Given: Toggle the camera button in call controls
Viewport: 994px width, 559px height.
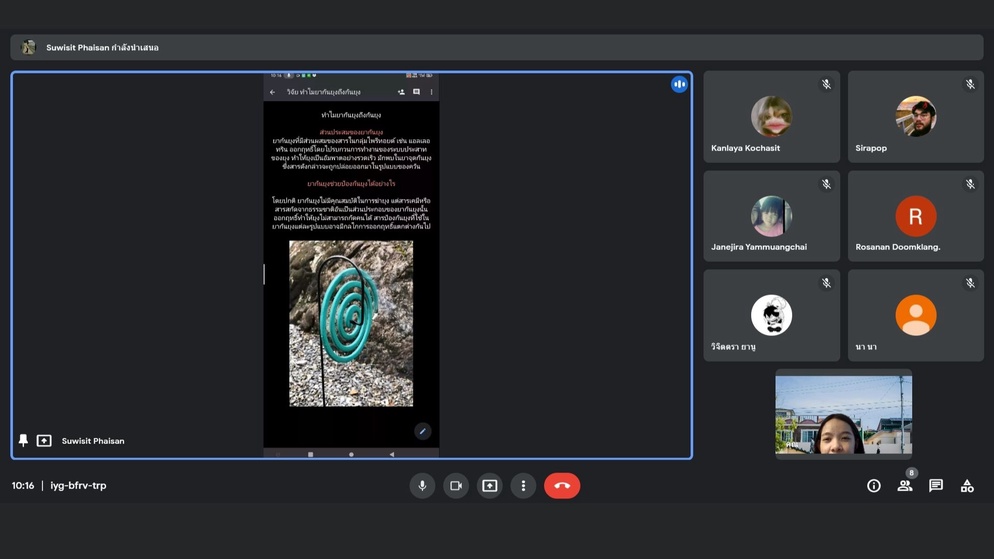Looking at the screenshot, I should (456, 486).
